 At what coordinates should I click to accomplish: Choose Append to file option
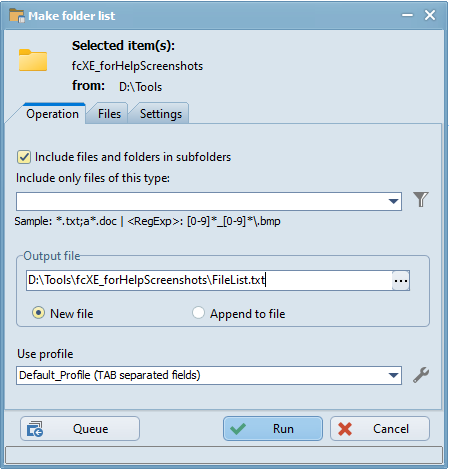198,313
